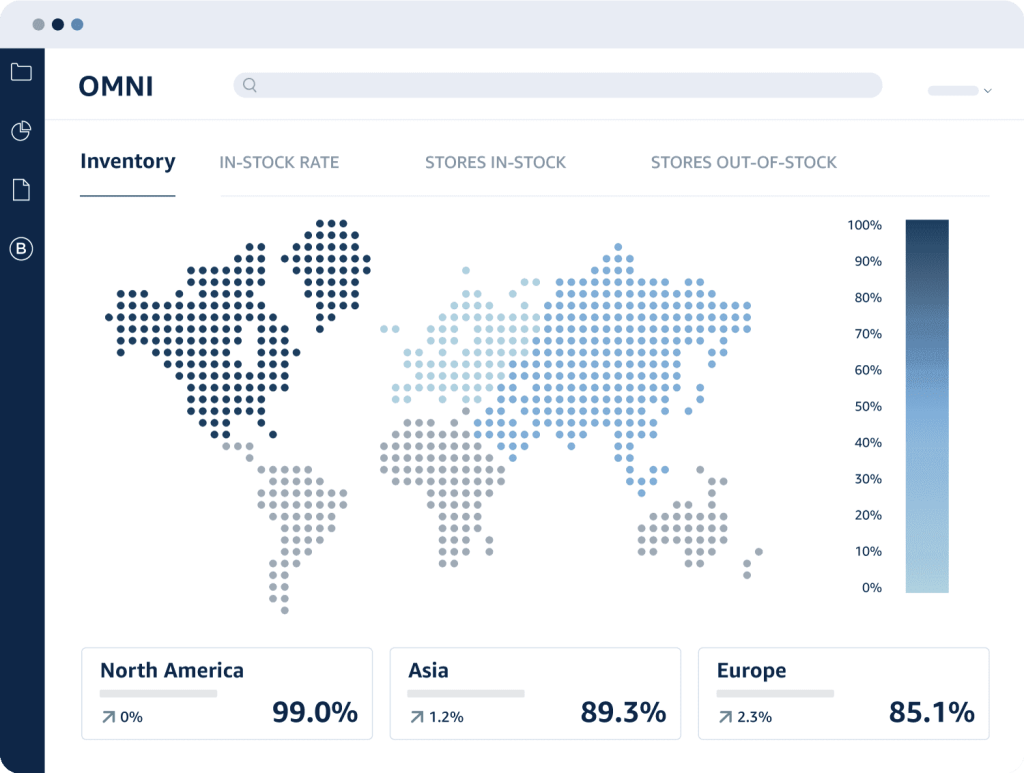
Task: Expand the account dropdown chevron
Action: 987,91
